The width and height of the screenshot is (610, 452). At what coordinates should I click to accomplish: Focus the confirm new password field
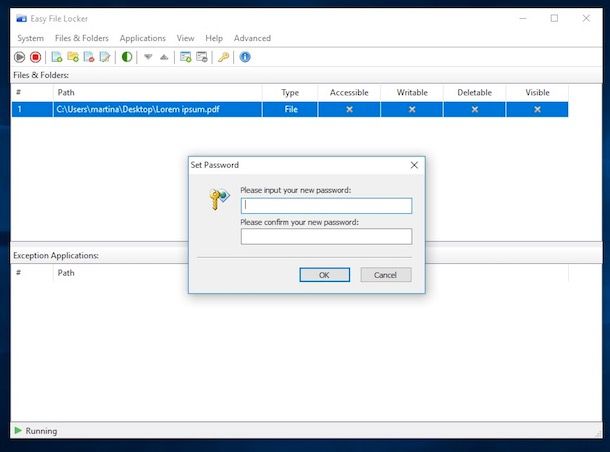tap(326, 237)
